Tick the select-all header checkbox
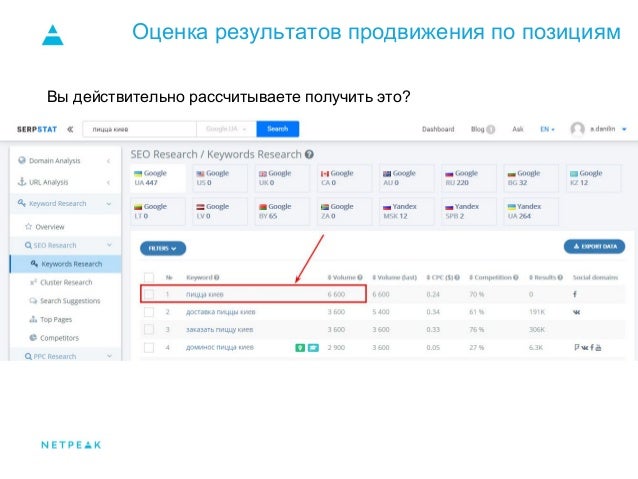This screenshot has height=479, width=638. pyautogui.click(x=149, y=277)
